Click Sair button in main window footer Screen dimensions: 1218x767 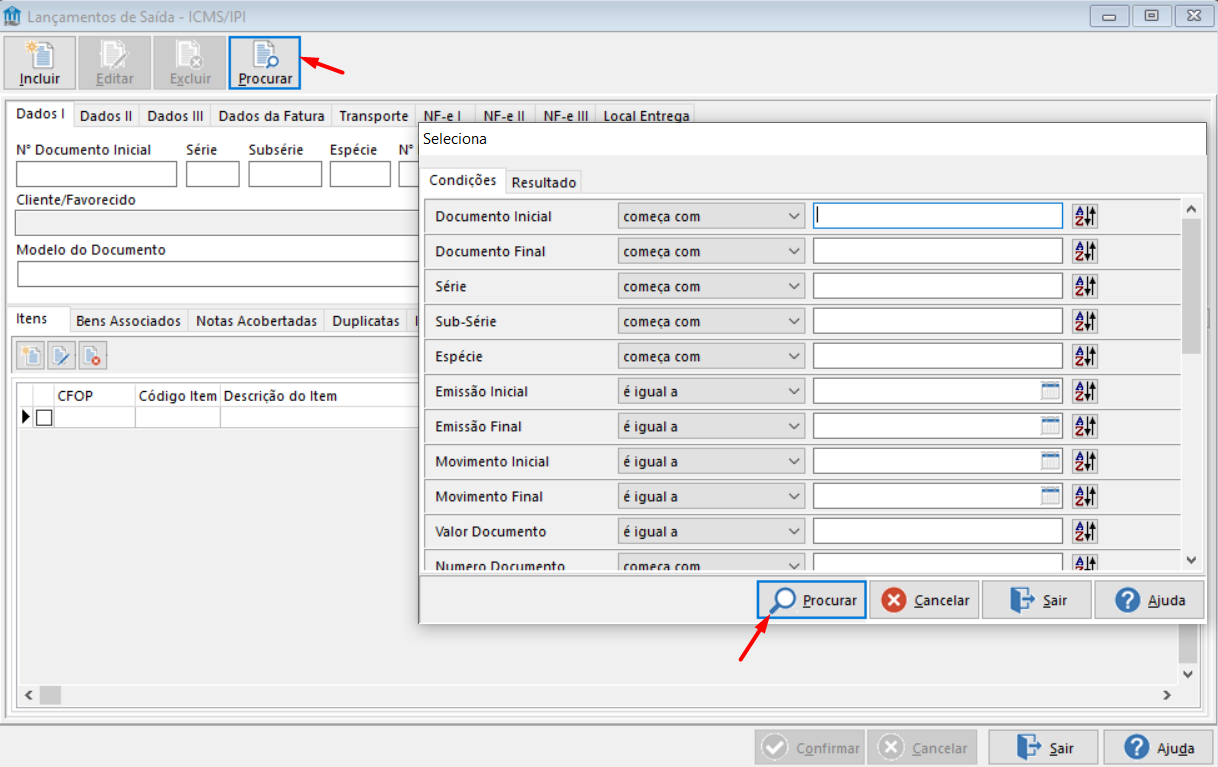[1044, 747]
